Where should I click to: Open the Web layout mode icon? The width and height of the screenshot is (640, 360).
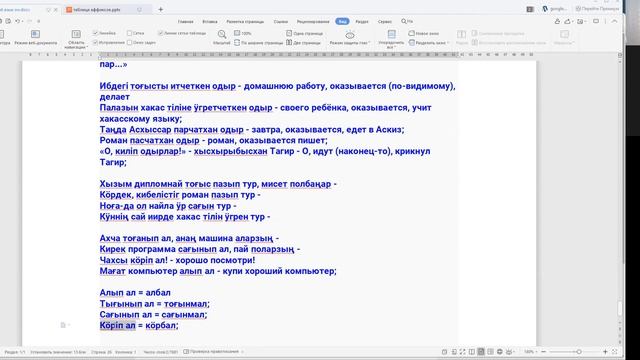click(36, 34)
